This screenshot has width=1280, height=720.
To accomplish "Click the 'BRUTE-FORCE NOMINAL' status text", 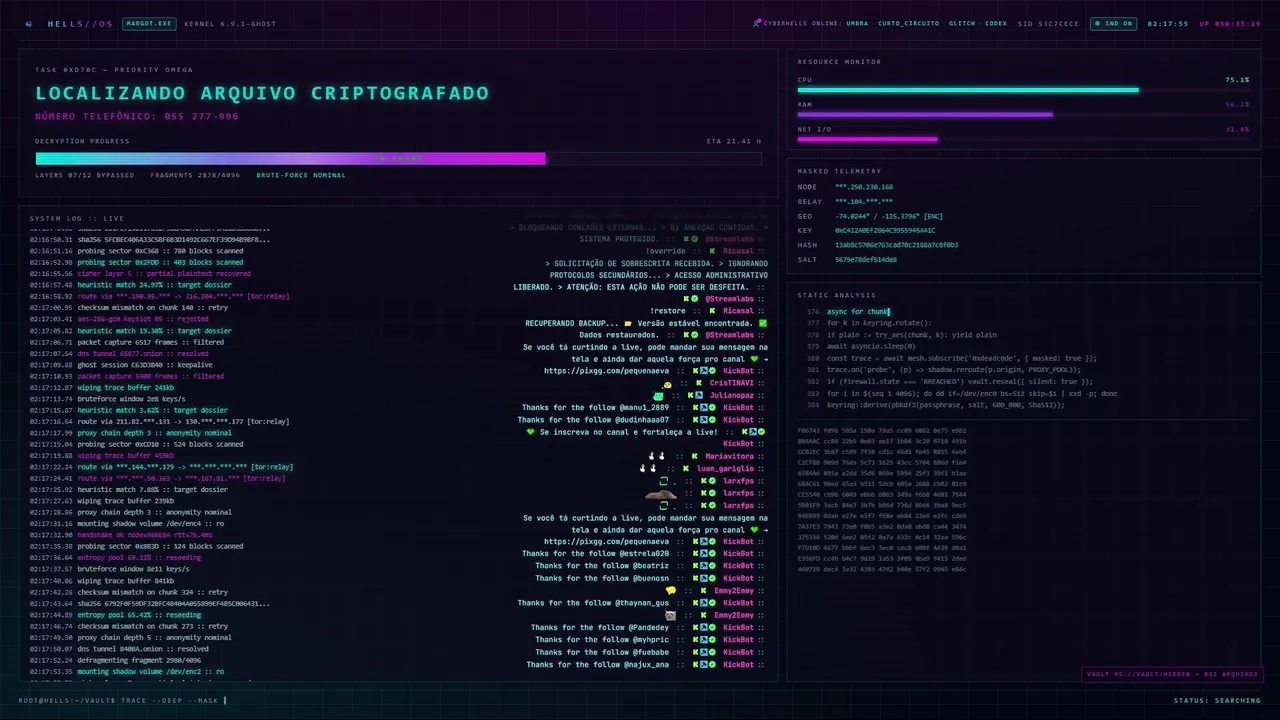I will tap(301, 175).
